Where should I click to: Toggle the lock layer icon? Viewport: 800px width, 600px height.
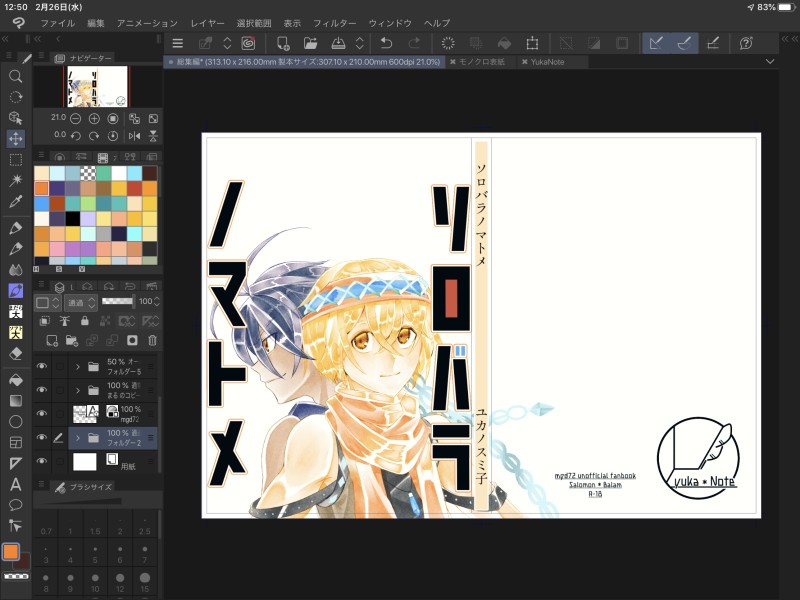click(x=85, y=320)
